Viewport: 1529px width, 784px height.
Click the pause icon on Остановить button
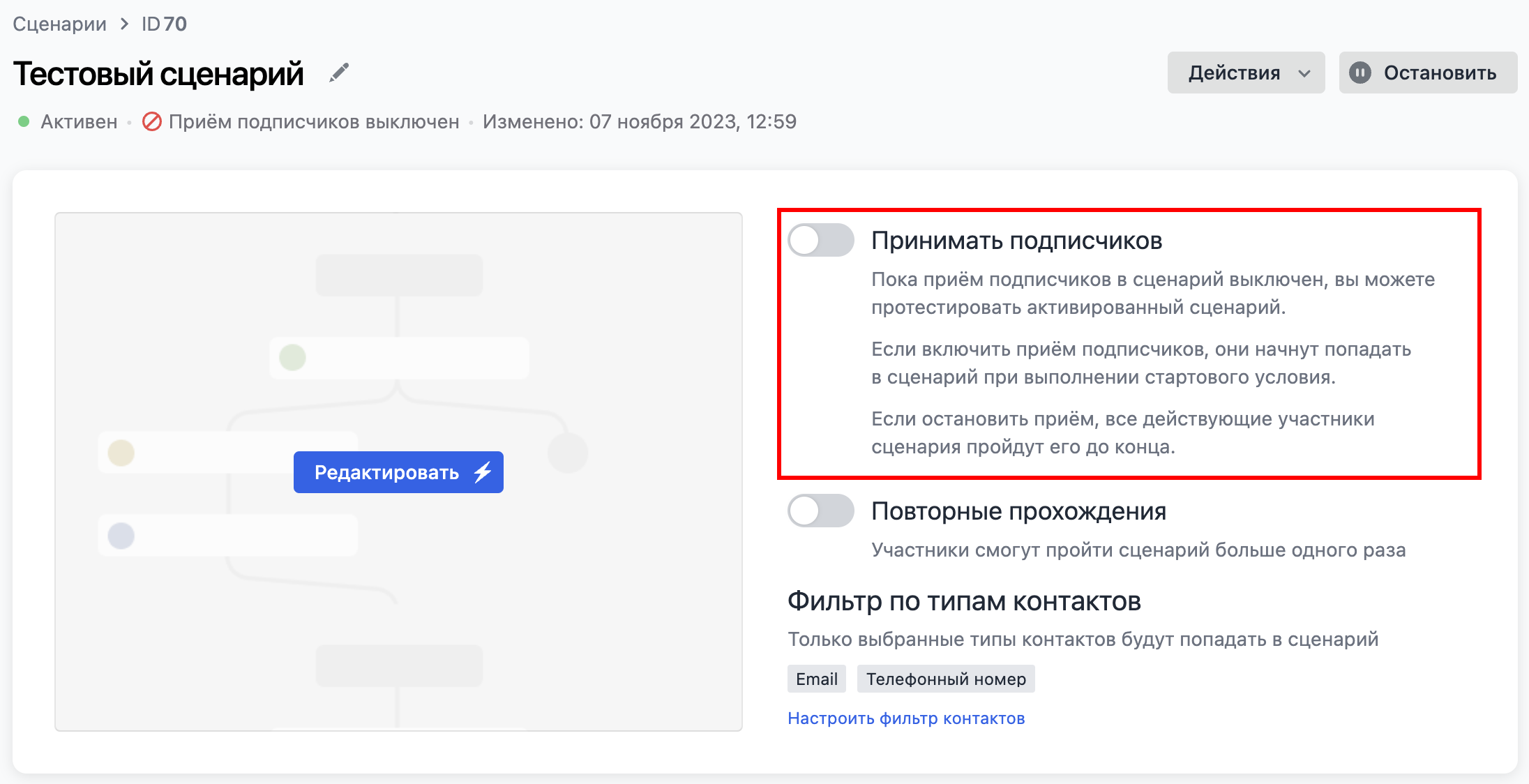(x=1361, y=73)
